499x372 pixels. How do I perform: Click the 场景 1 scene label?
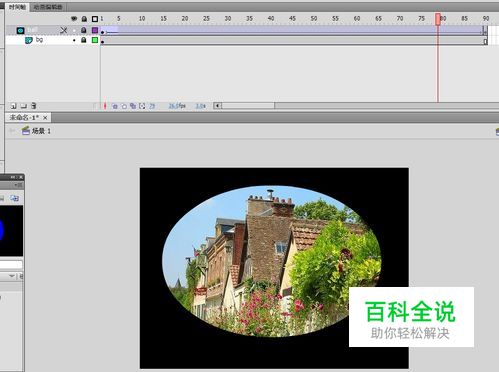pyautogui.click(x=41, y=131)
